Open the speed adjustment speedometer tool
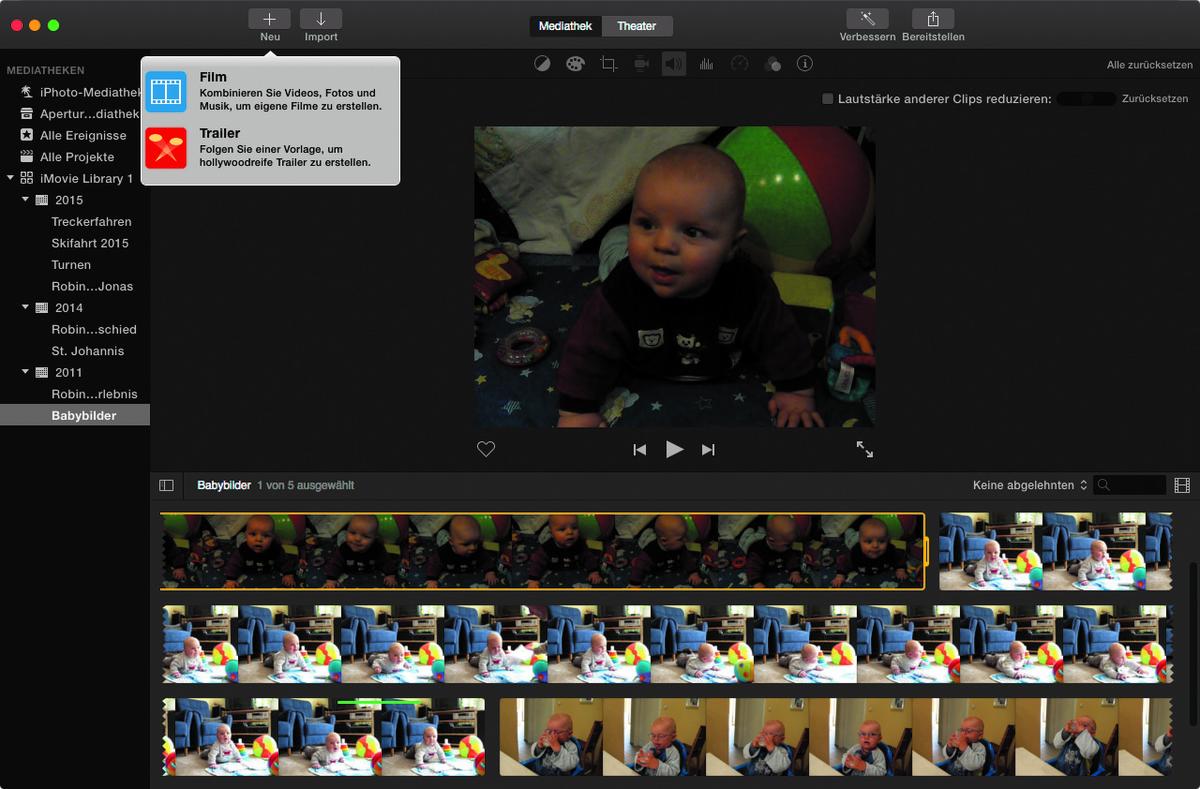Screen dimensions: 1200x789 coord(740,64)
